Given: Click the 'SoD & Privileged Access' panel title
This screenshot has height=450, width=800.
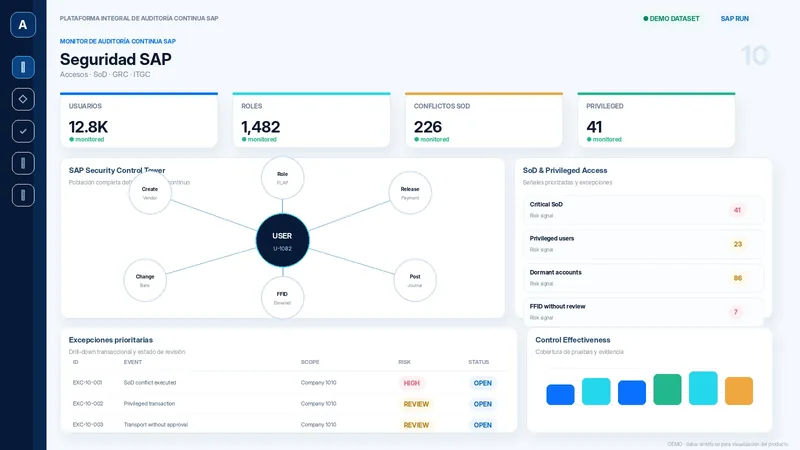Looking at the screenshot, I should coord(565,170).
